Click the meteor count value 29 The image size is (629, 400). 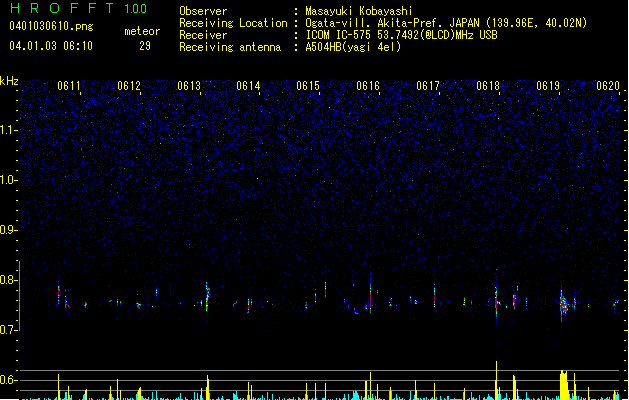pyautogui.click(x=145, y=46)
